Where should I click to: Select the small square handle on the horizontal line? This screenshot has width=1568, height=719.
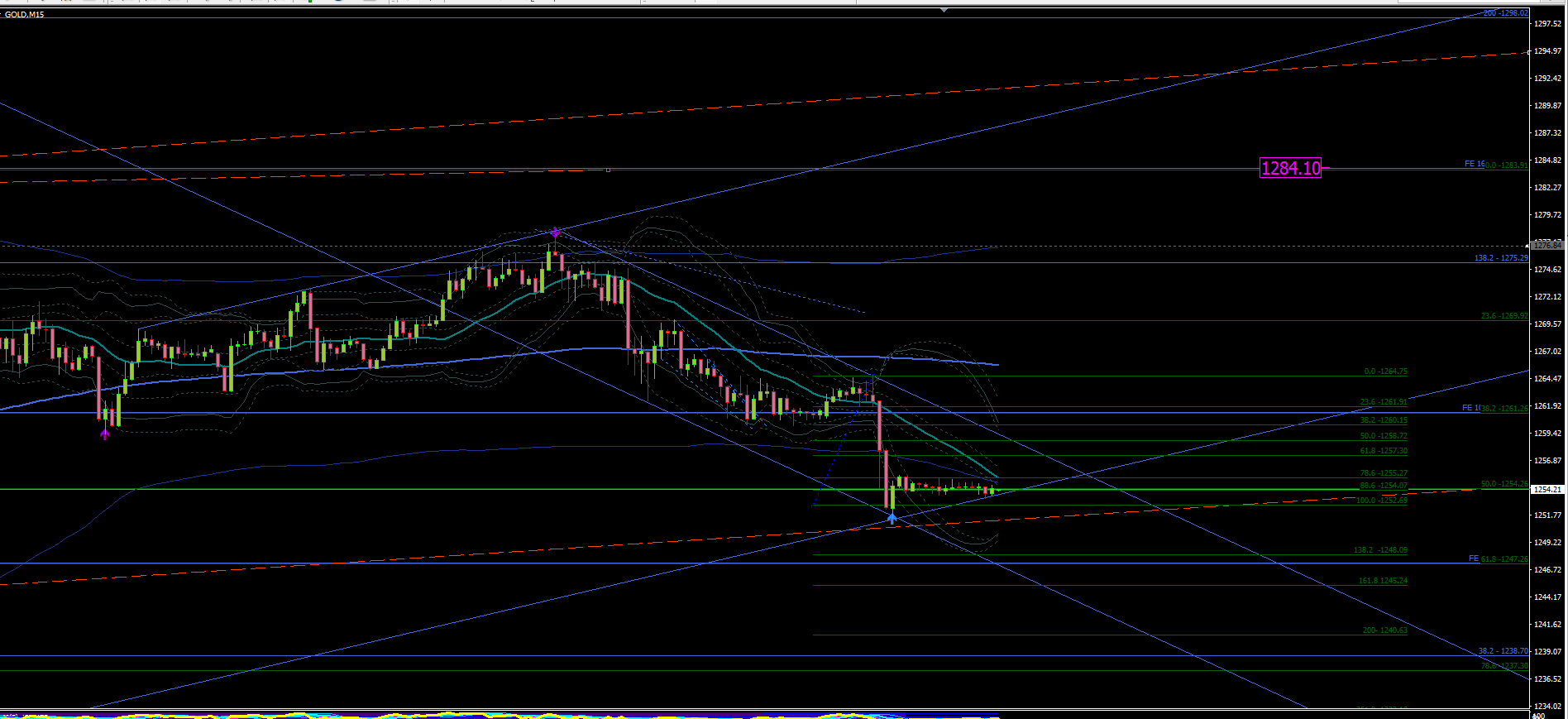[608, 170]
